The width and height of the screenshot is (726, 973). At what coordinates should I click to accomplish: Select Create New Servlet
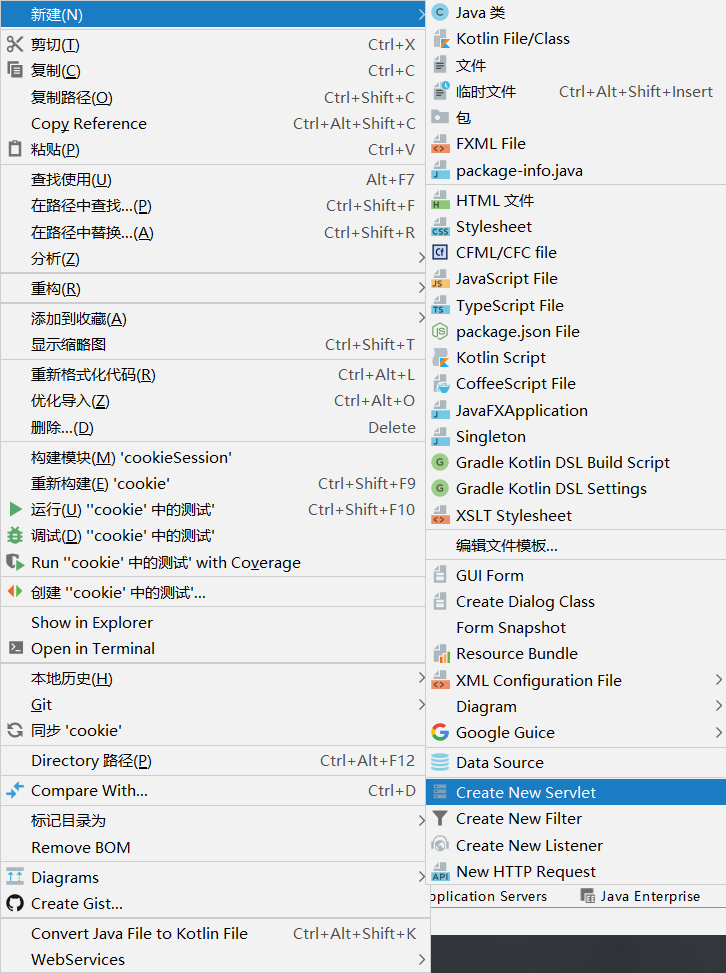[576, 792]
